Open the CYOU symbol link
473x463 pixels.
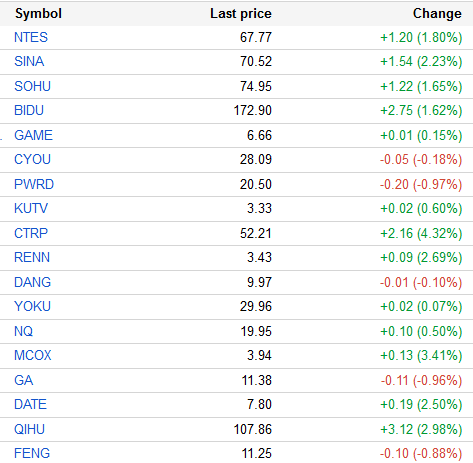[32, 159]
